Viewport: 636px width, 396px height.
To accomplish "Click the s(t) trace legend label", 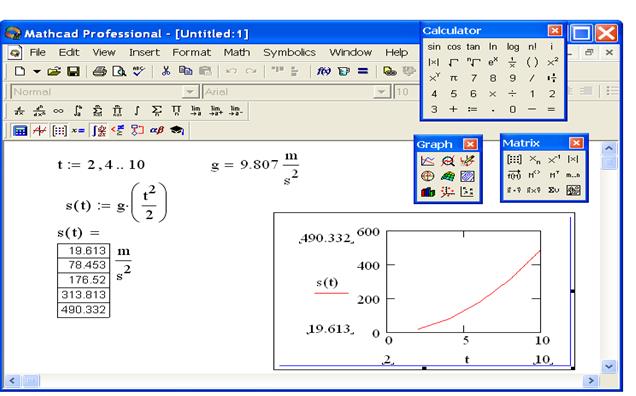I will pyautogui.click(x=327, y=282).
